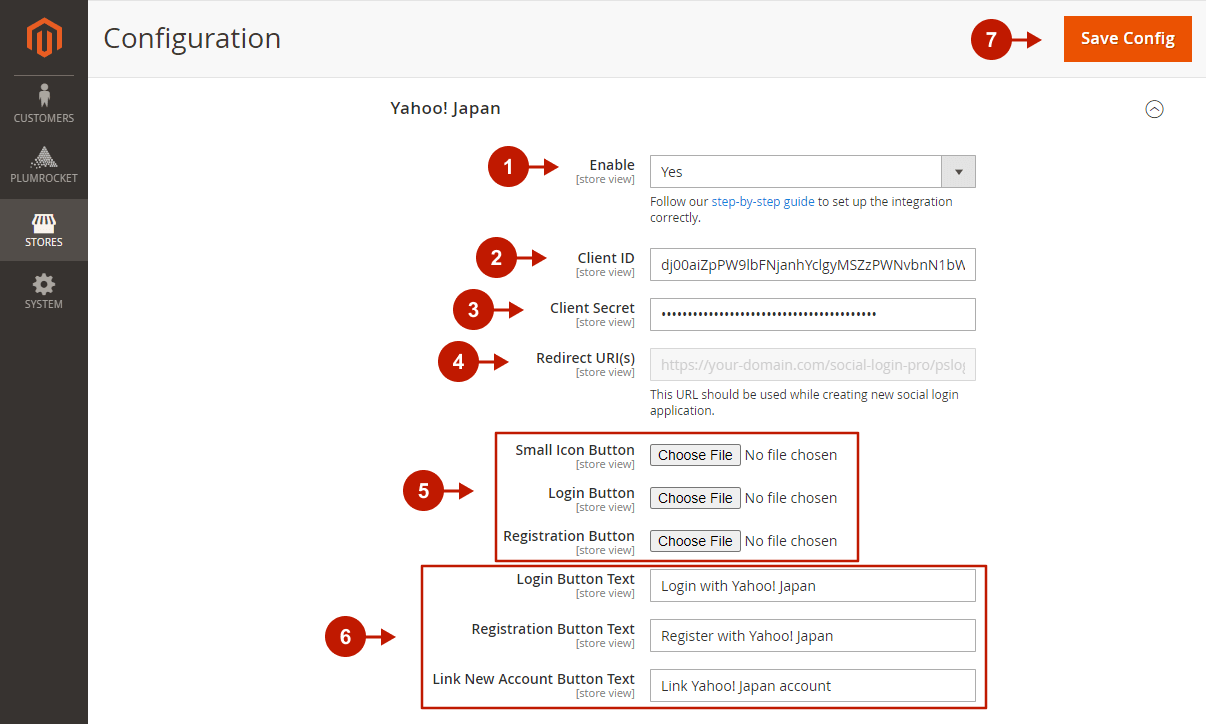Image resolution: width=1206 pixels, height=724 pixels.
Task: Edit the Registration Button Text field
Action: tap(812, 636)
